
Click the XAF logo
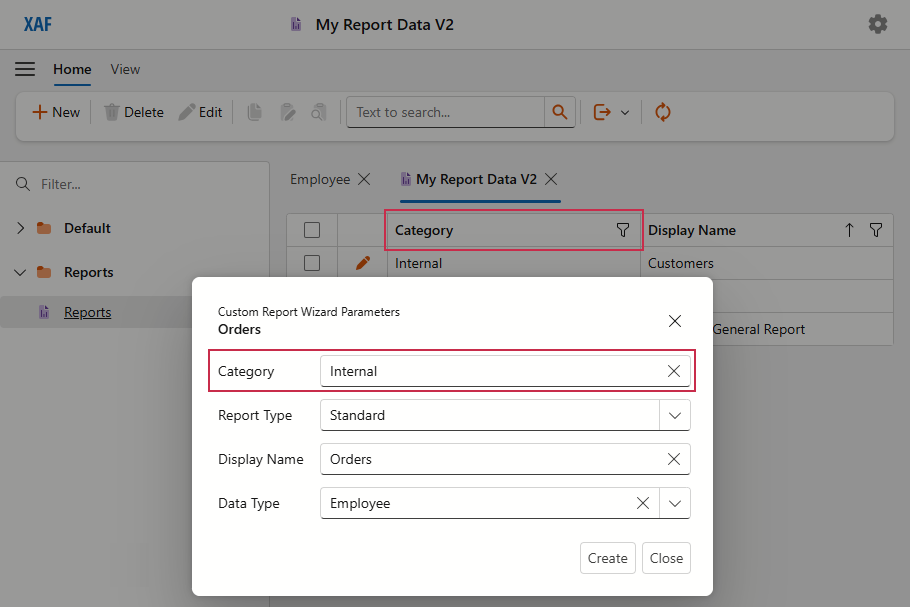click(38, 24)
